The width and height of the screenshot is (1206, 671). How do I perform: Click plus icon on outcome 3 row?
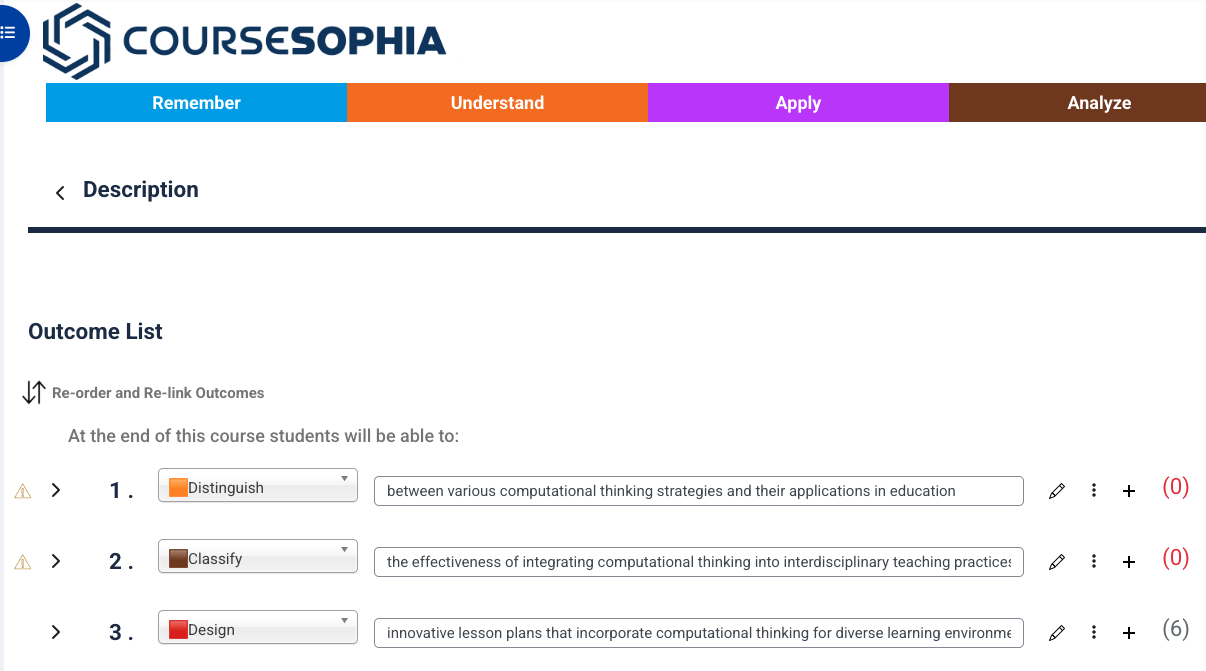tap(1129, 633)
